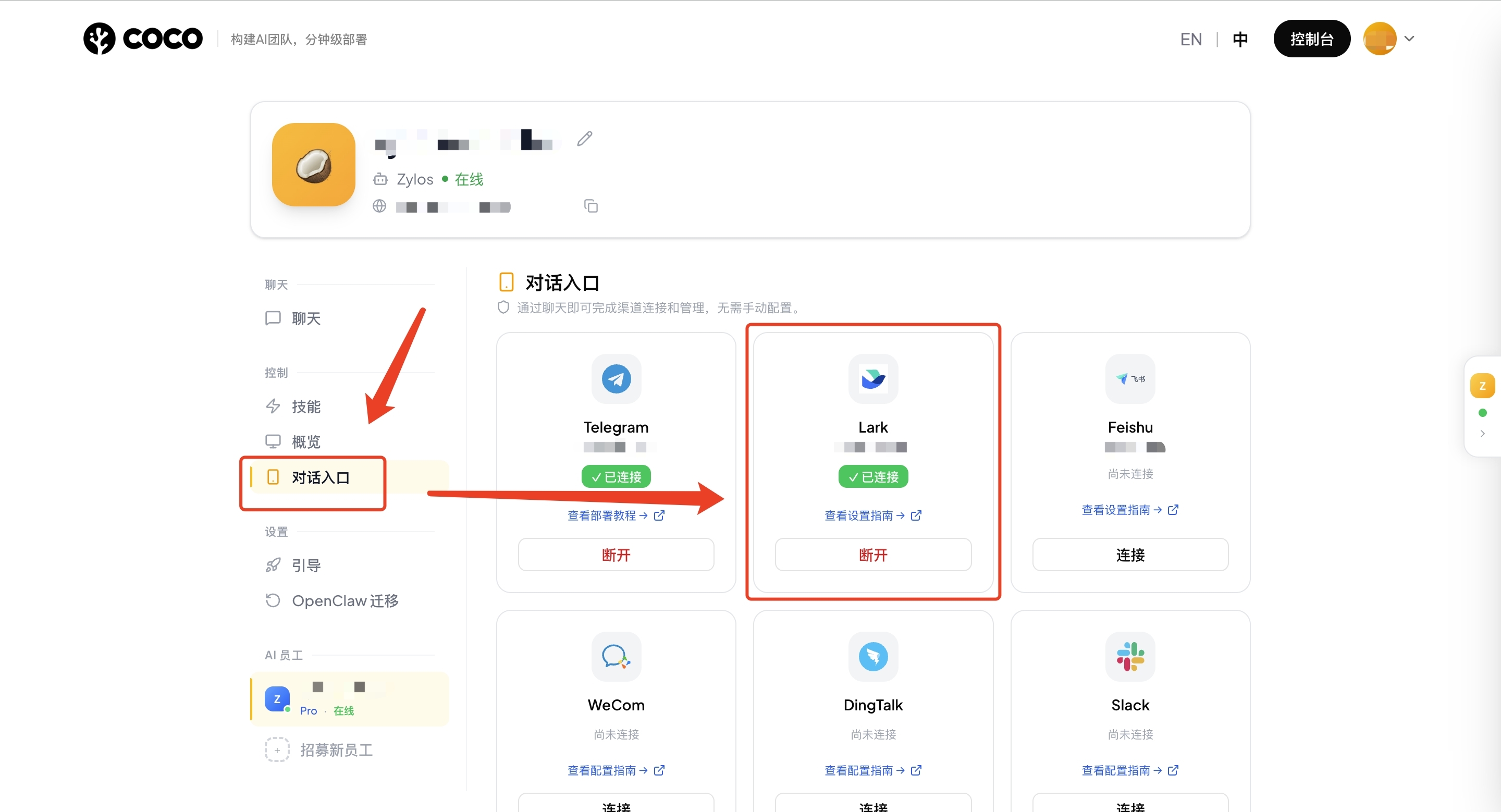Screen dimensions: 1501x812
Task: Open Telegram 查看部署教程 link
Action: click(616, 515)
